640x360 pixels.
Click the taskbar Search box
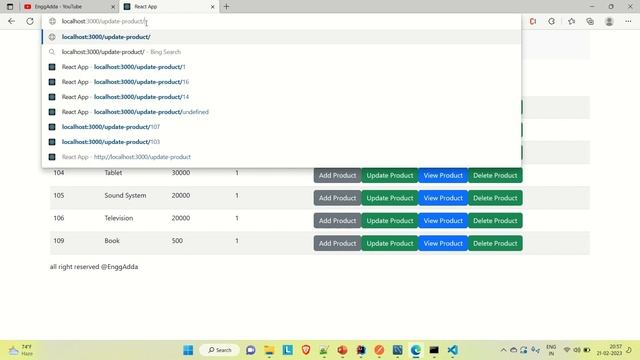pyautogui.click(x=220, y=350)
